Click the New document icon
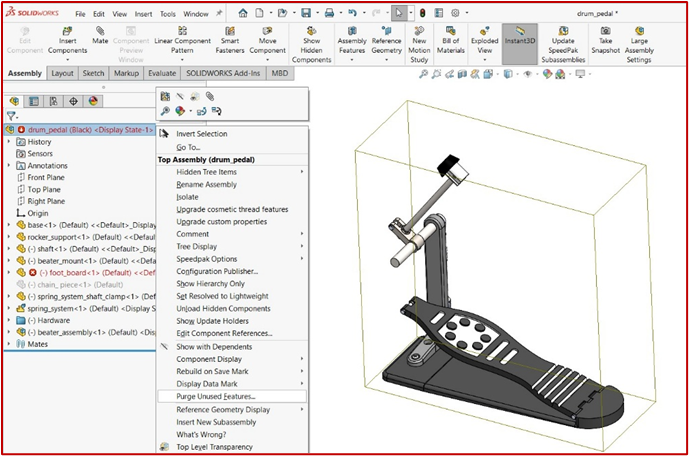Screen dimensions: 689x456 [x=260, y=13]
